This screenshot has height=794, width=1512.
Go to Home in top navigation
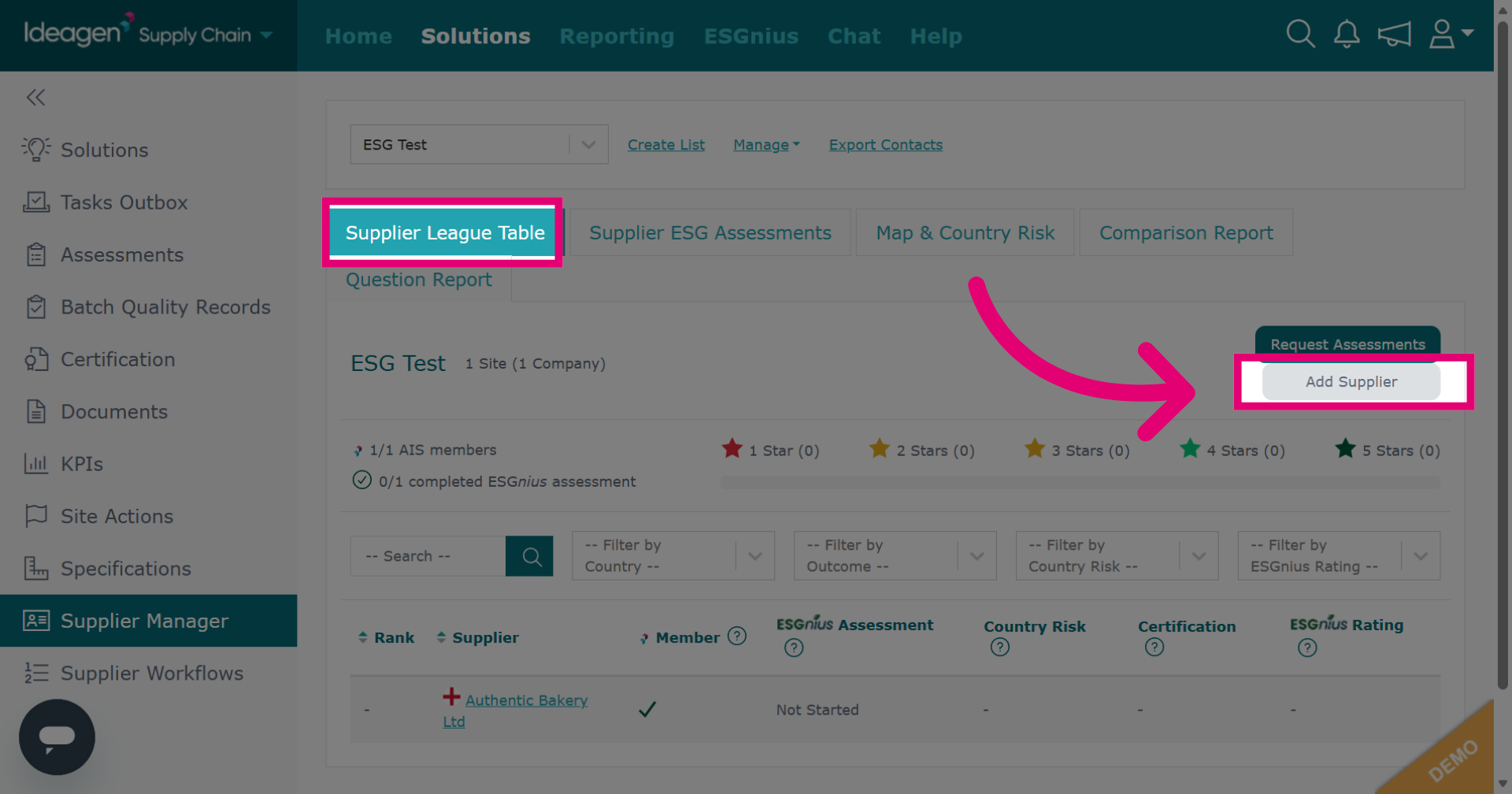click(358, 36)
